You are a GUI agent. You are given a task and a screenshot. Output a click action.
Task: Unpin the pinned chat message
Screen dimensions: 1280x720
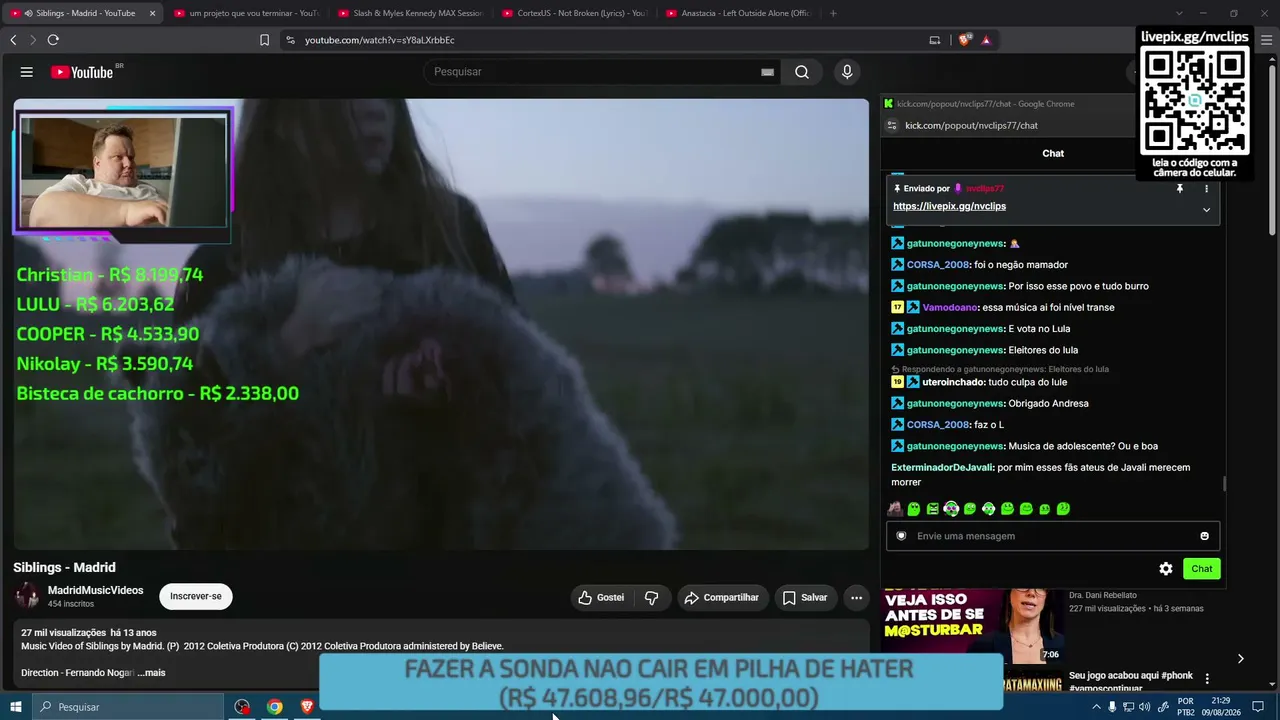coord(1180,189)
